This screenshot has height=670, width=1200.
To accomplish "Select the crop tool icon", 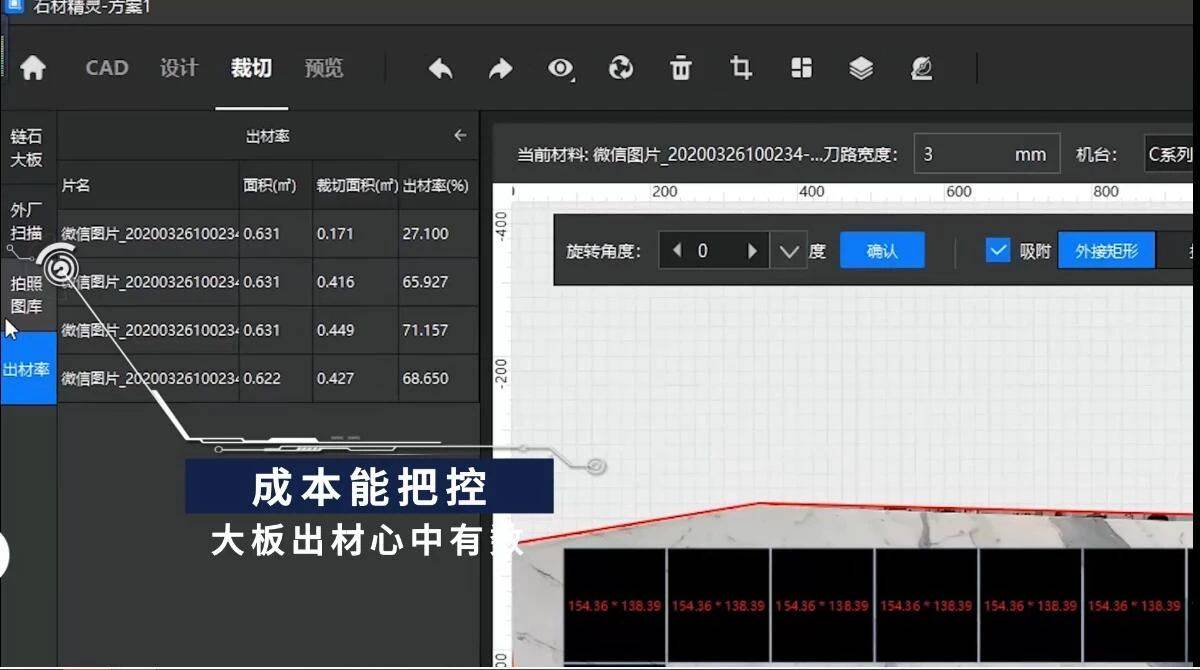I will point(741,68).
